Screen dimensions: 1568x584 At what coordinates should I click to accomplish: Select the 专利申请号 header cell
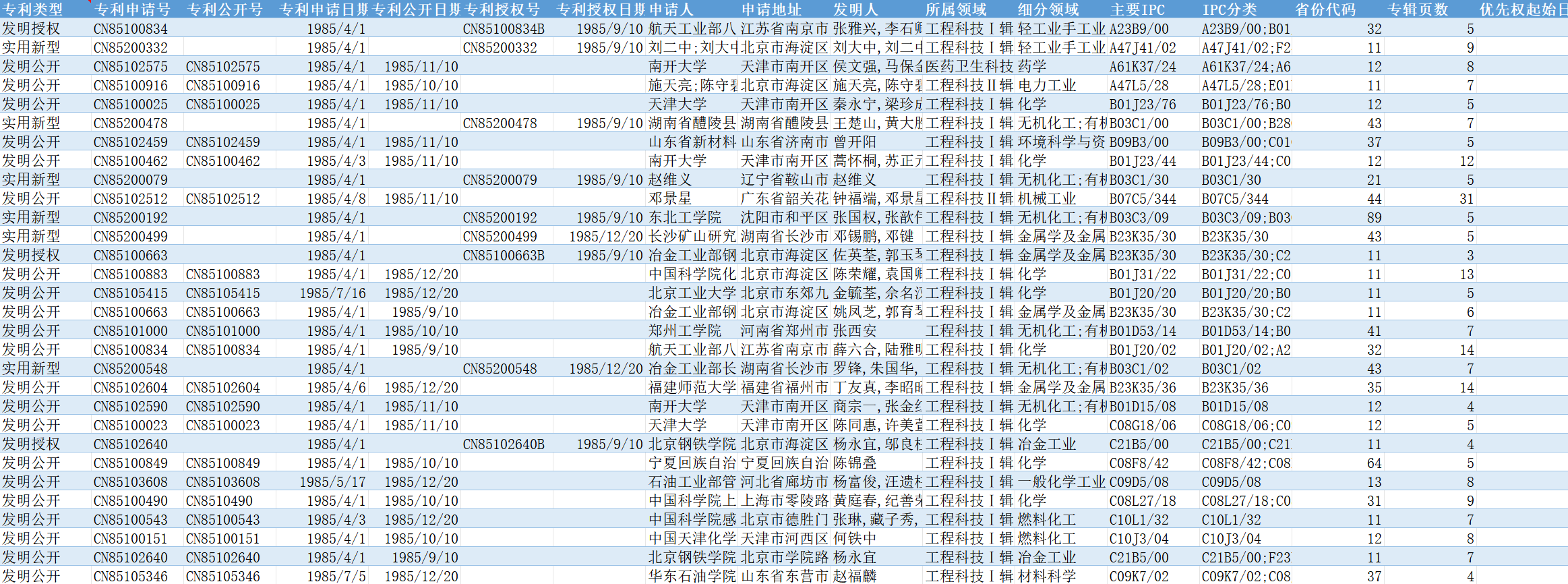pyautogui.click(x=132, y=9)
